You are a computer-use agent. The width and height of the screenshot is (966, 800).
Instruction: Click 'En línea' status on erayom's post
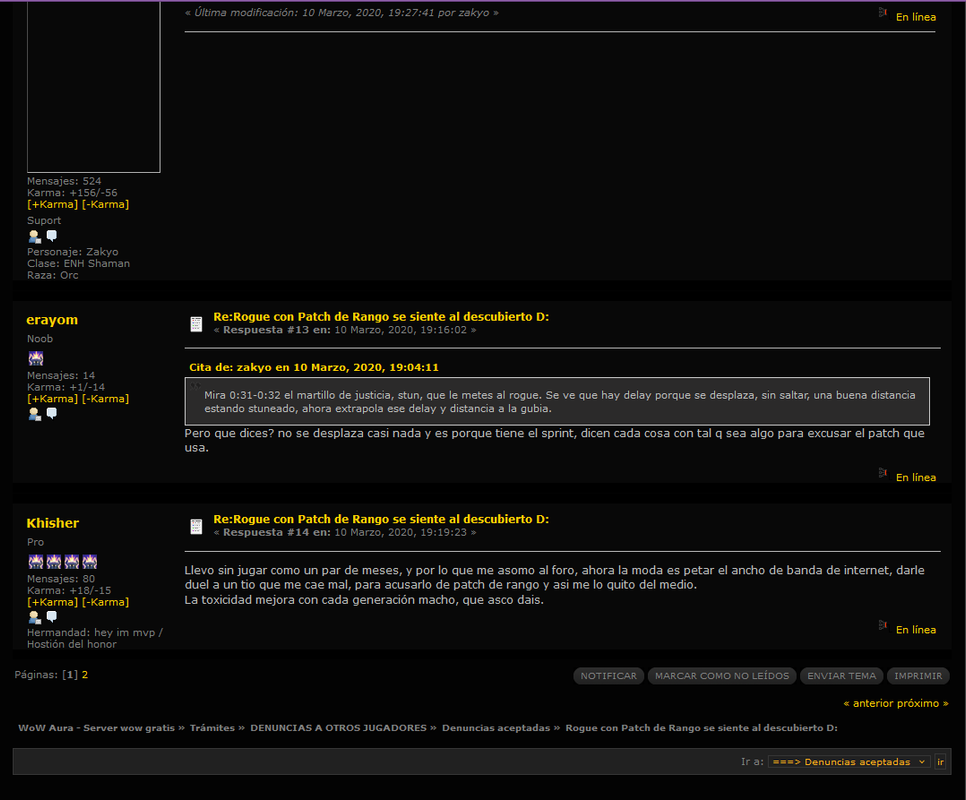click(x=915, y=477)
